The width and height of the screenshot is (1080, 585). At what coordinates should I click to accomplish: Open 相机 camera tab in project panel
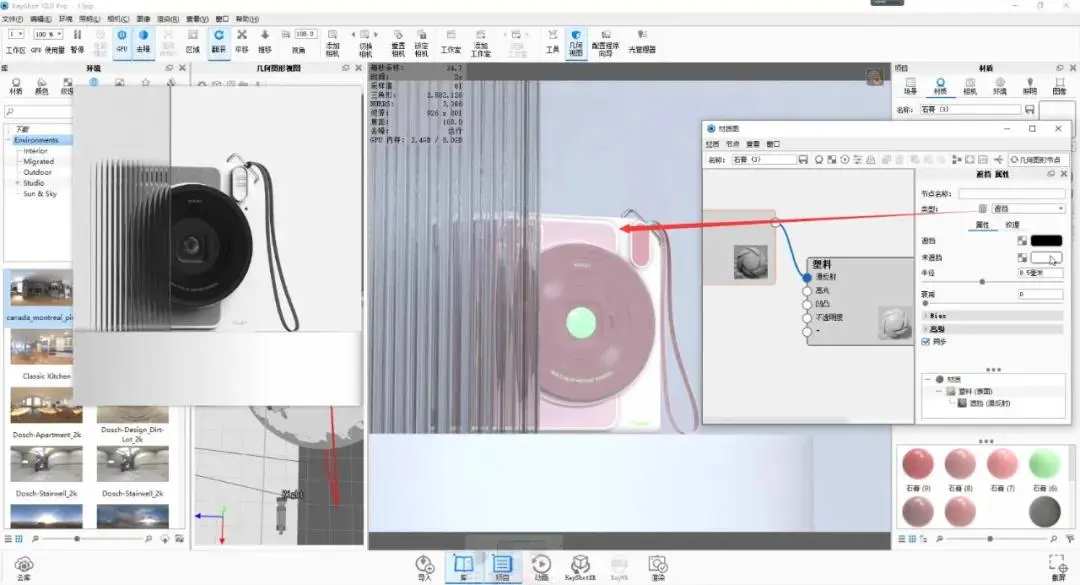[x=970, y=86]
